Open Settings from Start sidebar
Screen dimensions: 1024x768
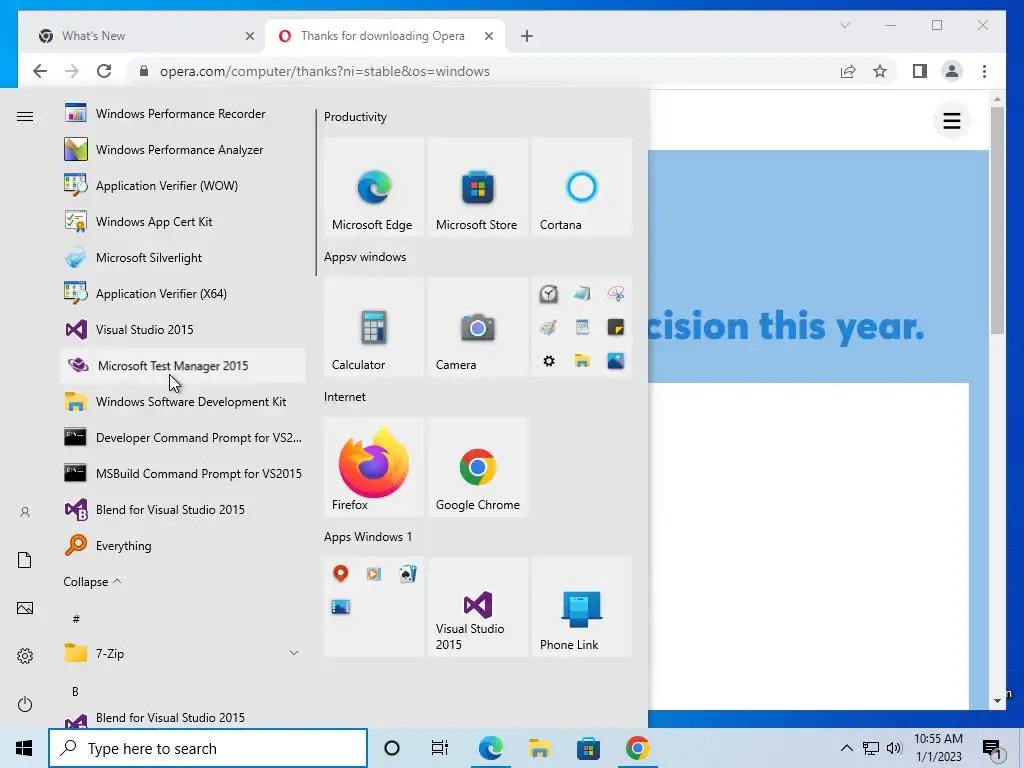[x=25, y=656]
